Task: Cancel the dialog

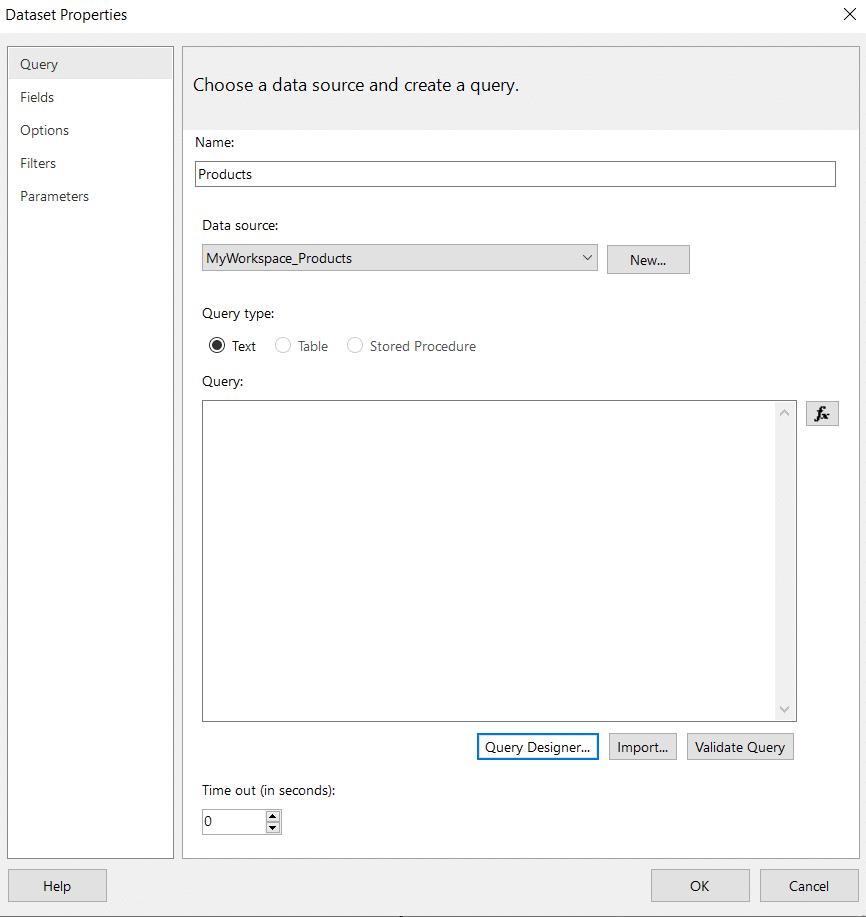Action: pos(809,885)
